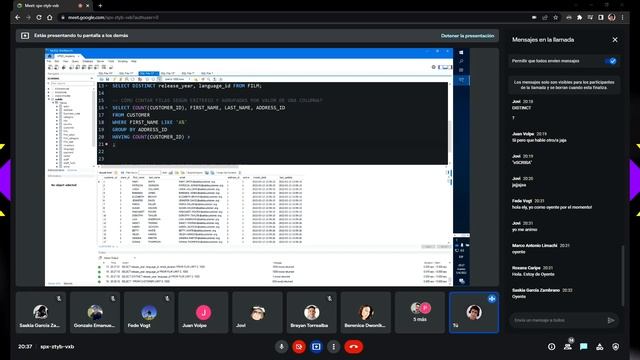Screen dimensions: 640x360
Task: Toggle Permitir que todos envíen mensajes switch
Action: coord(611,61)
